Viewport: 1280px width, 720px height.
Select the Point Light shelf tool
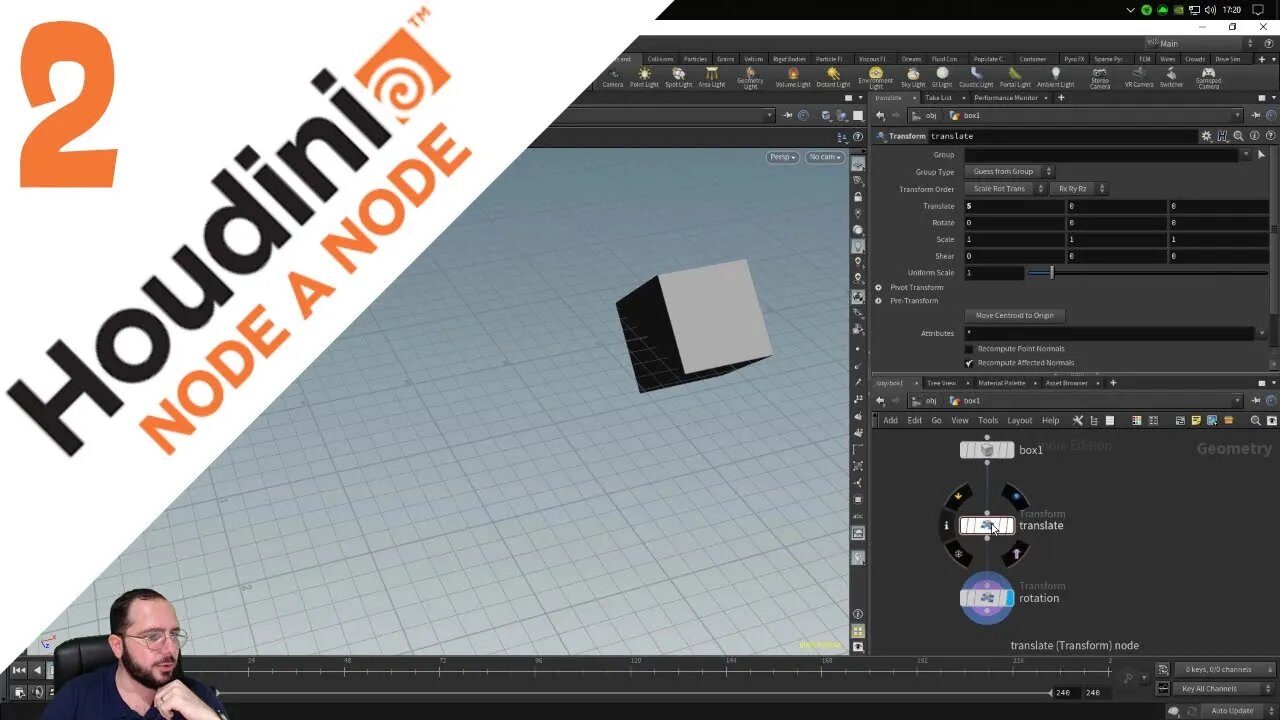tap(644, 78)
